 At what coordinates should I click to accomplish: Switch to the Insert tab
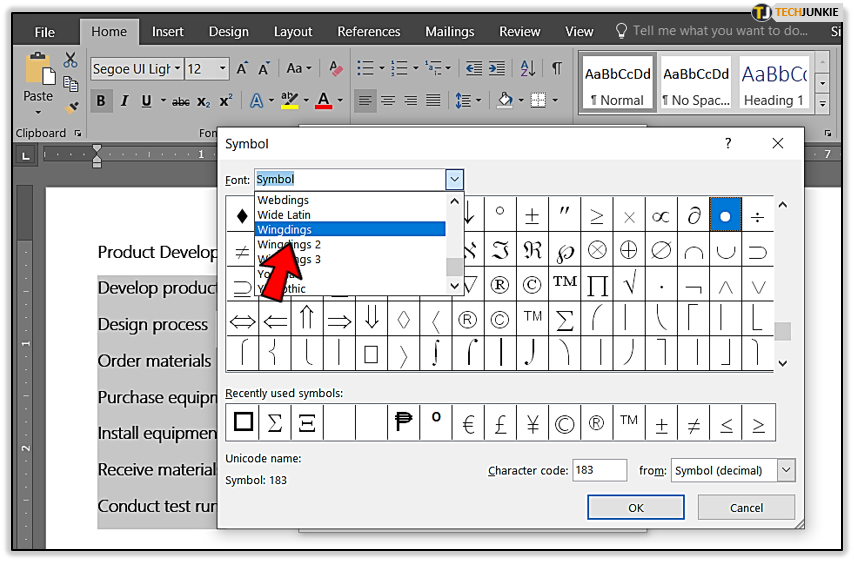tap(167, 32)
